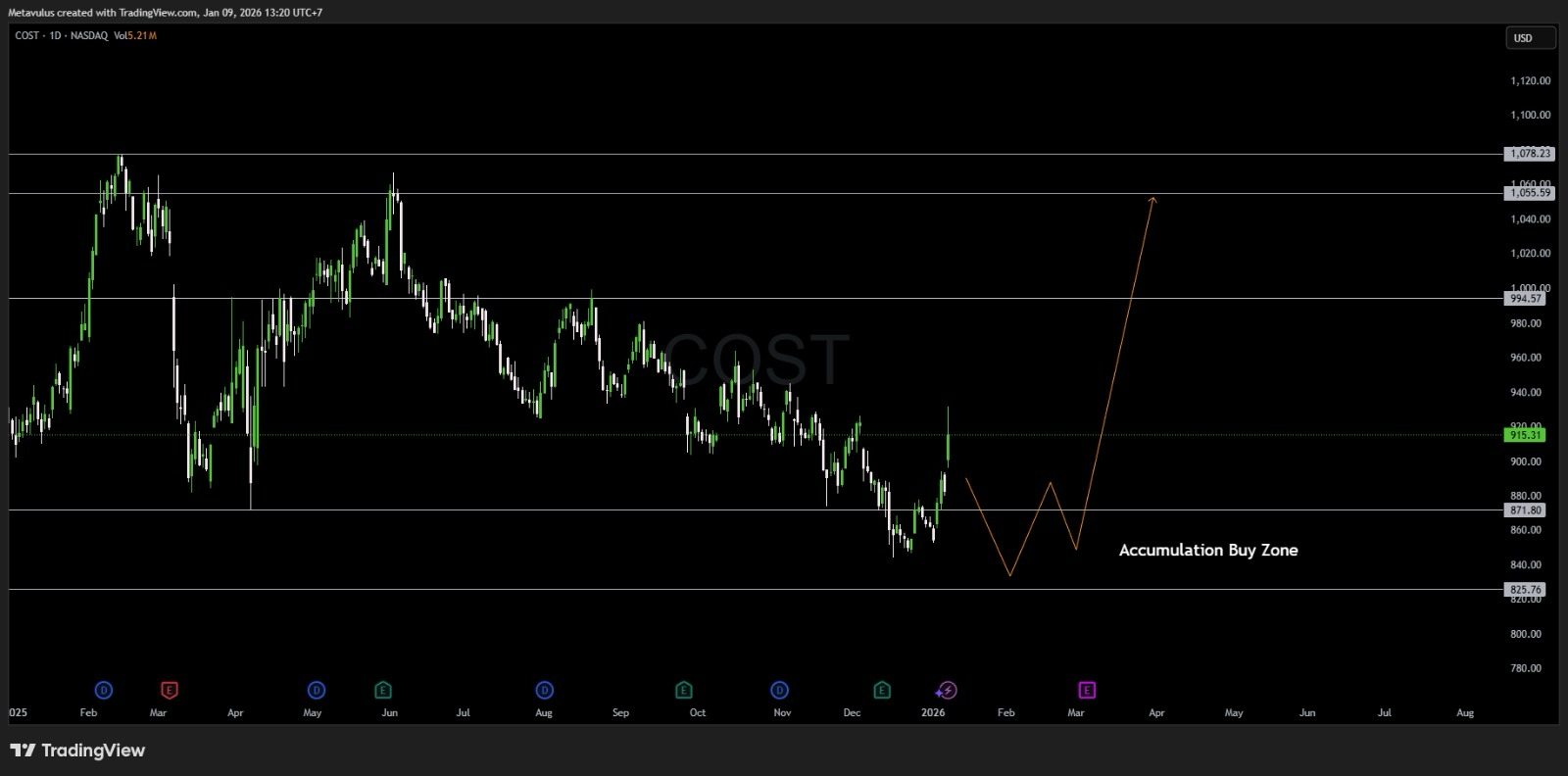Click the 994.57 price level label
Viewport: 1568px width, 776px height.
tap(1526, 299)
